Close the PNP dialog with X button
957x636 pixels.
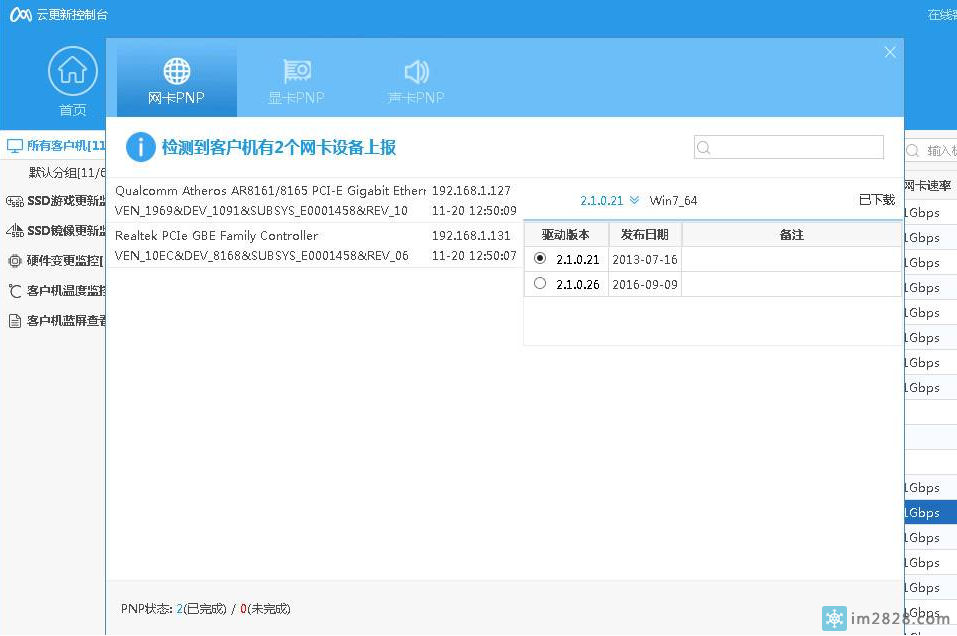click(890, 52)
